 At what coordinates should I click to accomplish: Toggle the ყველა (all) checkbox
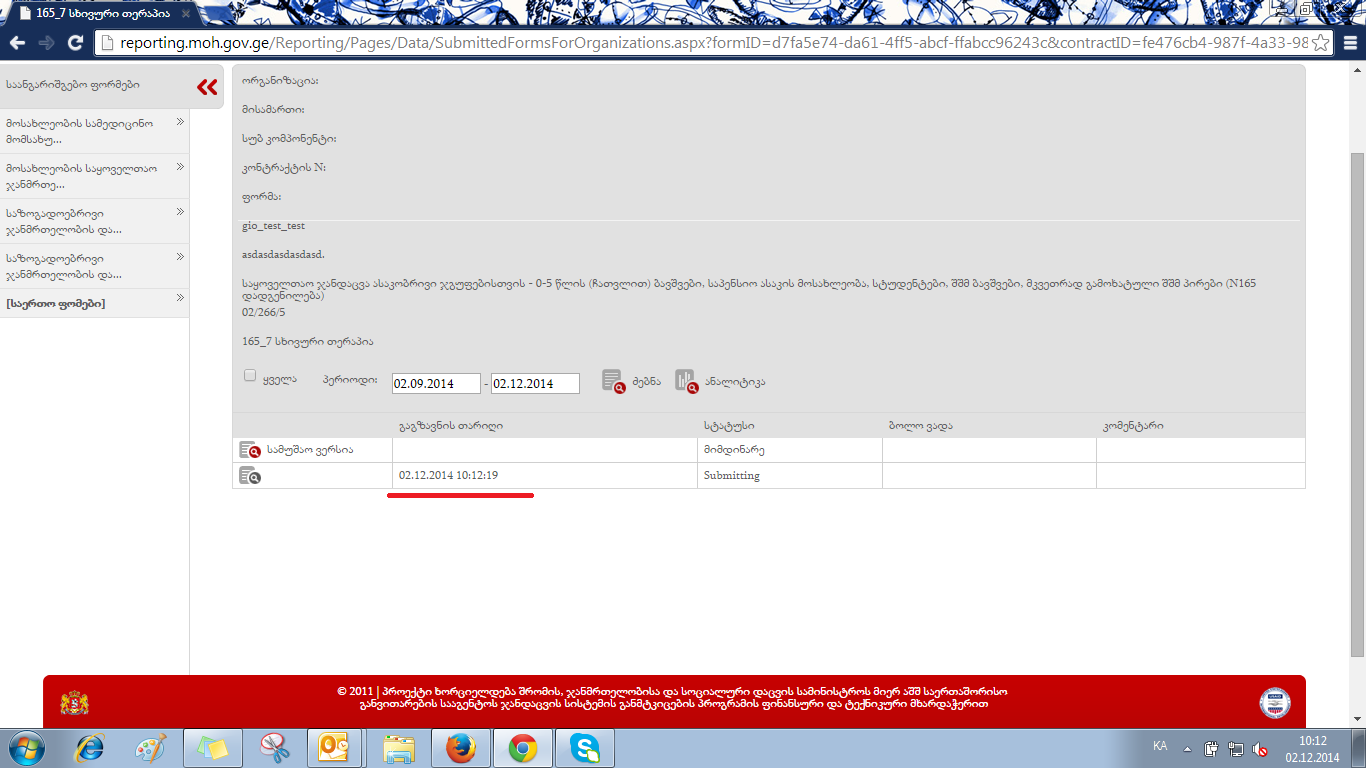(x=250, y=377)
